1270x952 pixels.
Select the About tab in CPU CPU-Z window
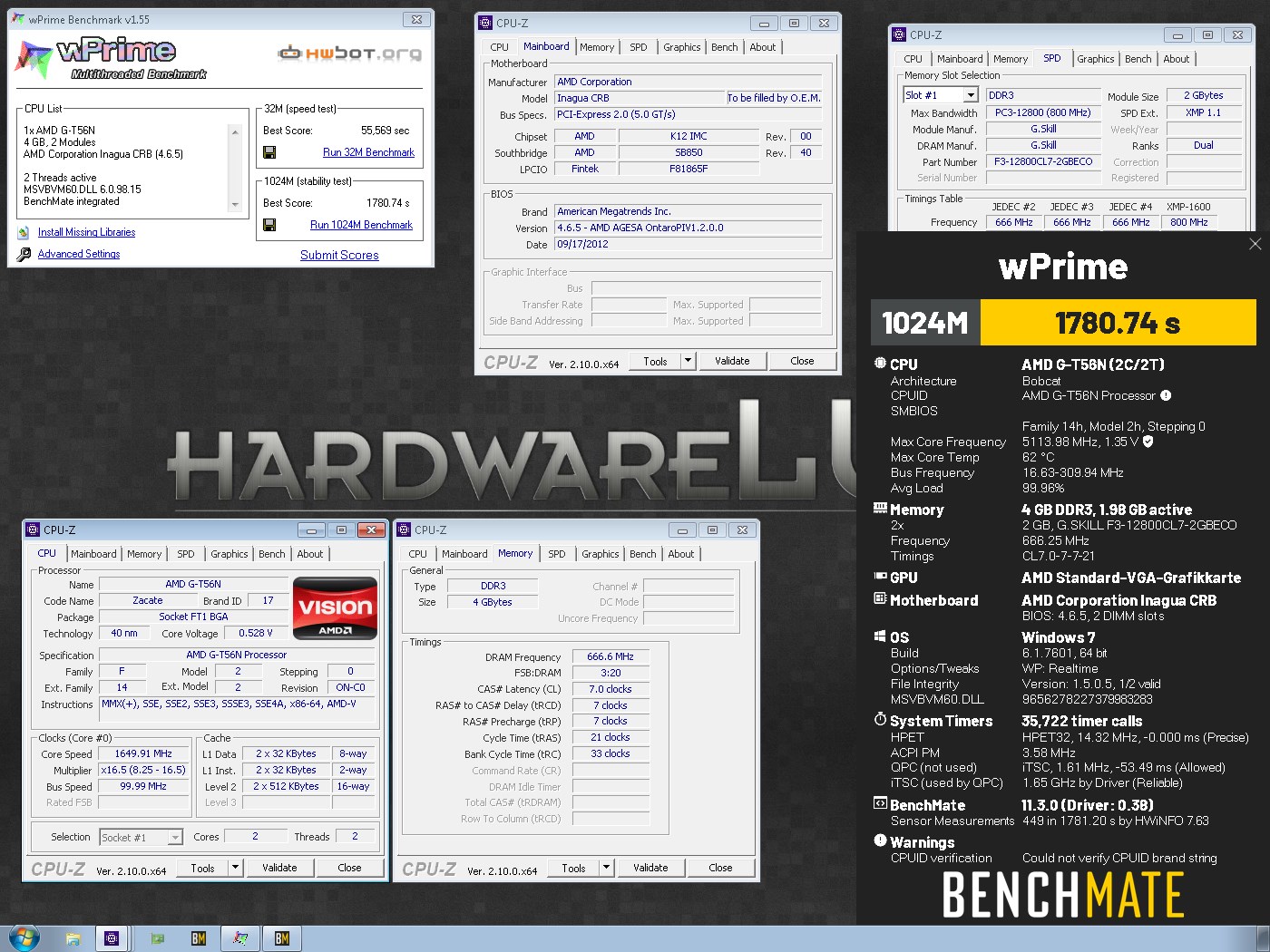point(310,554)
